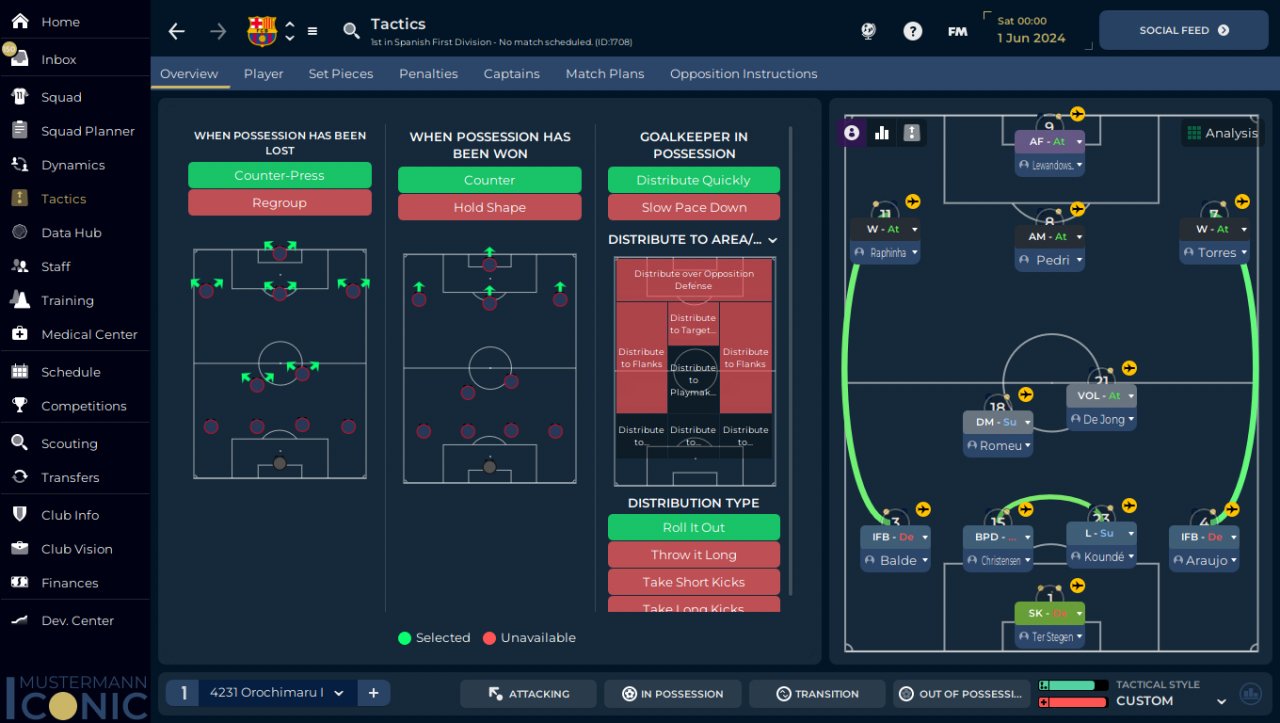Switch to the Captains tab
Image resolution: width=1280 pixels, height=723 pixels.
click(511, 74)
